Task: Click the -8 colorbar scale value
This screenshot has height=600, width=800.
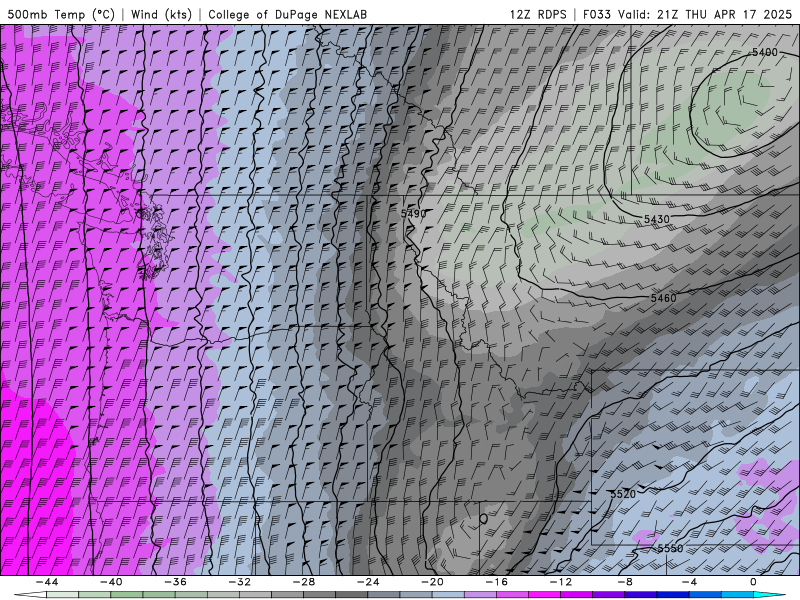Action: click(626, 582)
